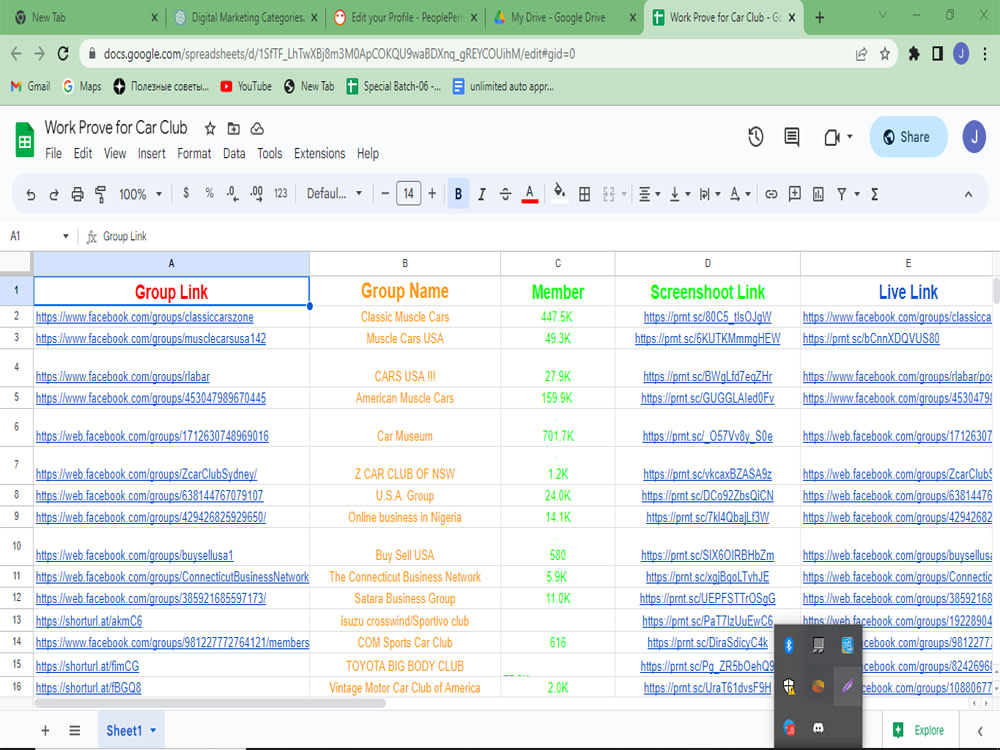The width and height of the screenshot is (1000, 750).
Task: Click Bluetooth icon in system tray popup
Action: [x=789, y=645]
